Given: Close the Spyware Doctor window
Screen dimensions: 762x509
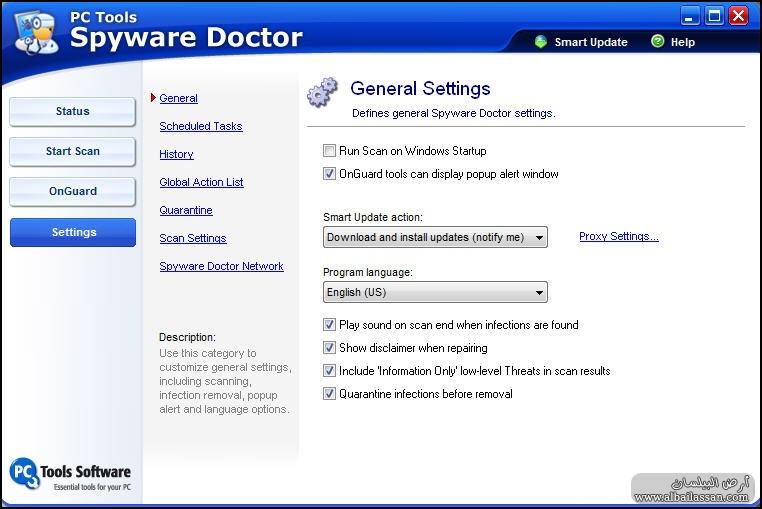Looking at the screenshot, I should tap(739, 16).
